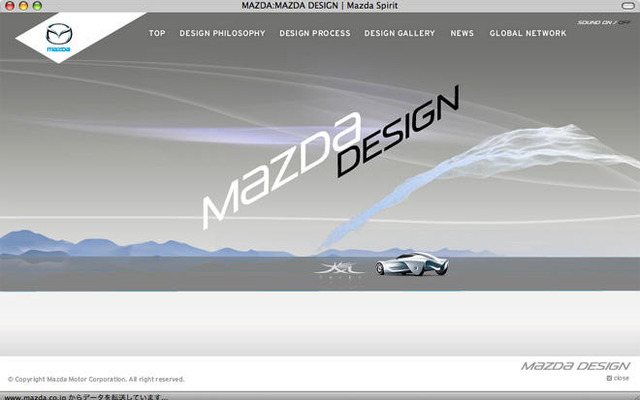Viewport: 640px width, 400px height.
Task: Click the www.mazda.co.jp status bar text
Action: coord(86,397)
